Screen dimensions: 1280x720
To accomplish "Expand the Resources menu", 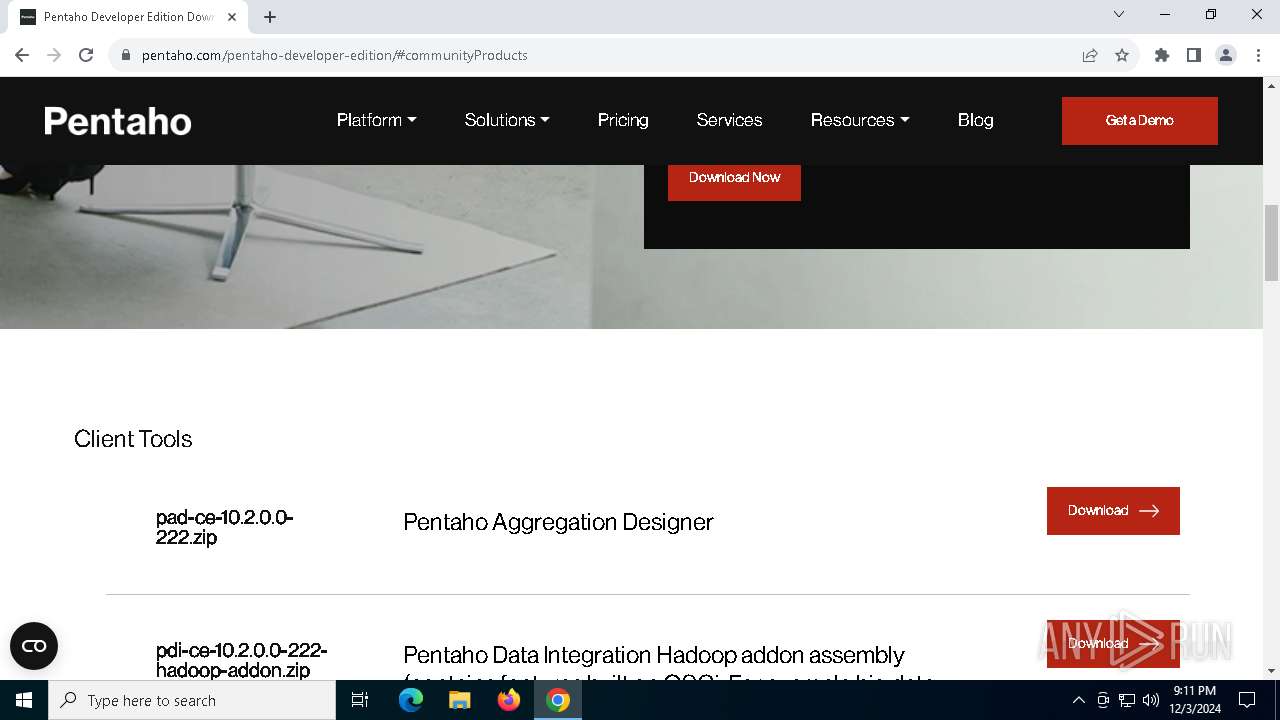I will (860, 120).
